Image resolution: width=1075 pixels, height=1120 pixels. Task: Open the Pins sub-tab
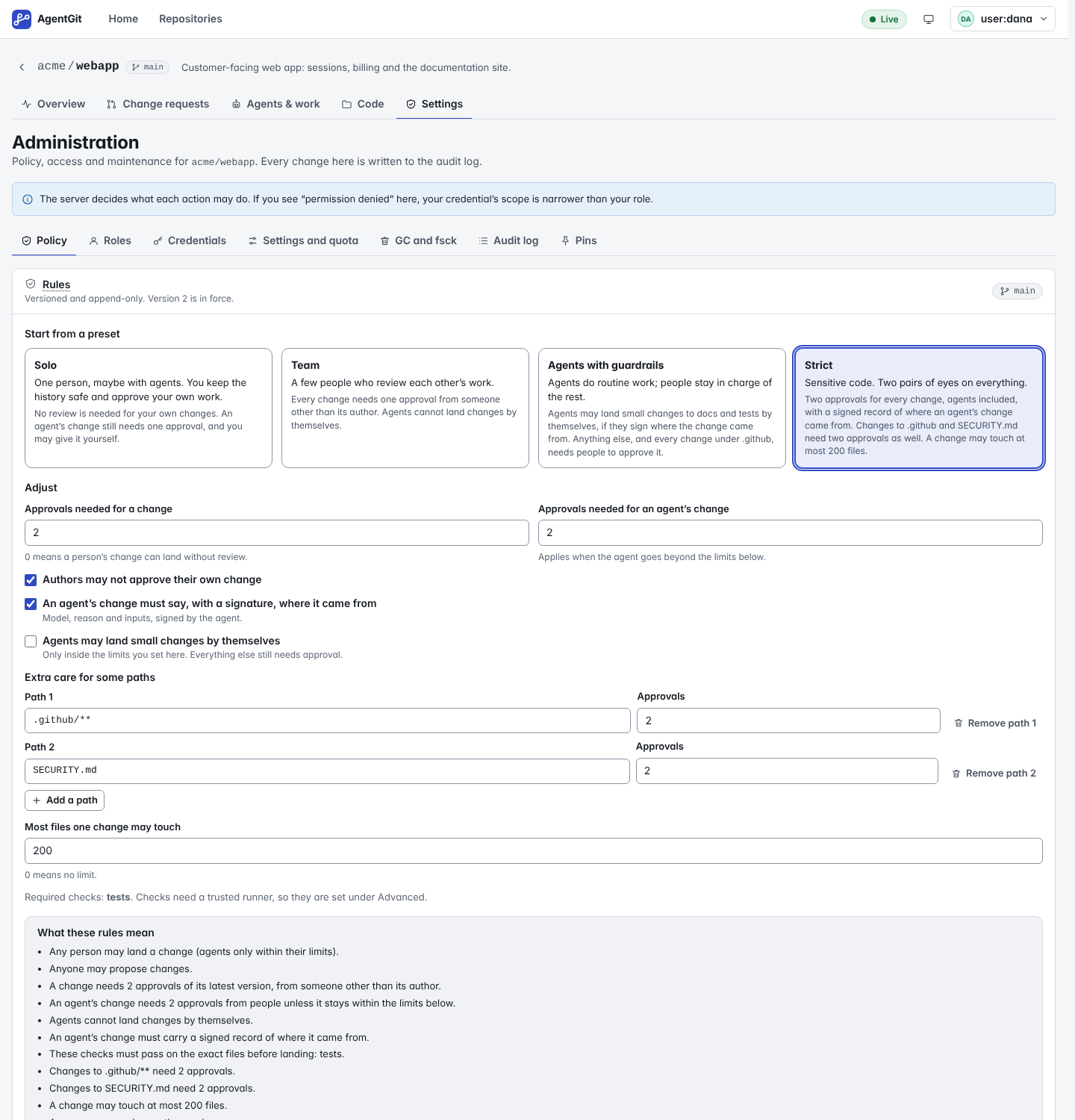[579, 240]
